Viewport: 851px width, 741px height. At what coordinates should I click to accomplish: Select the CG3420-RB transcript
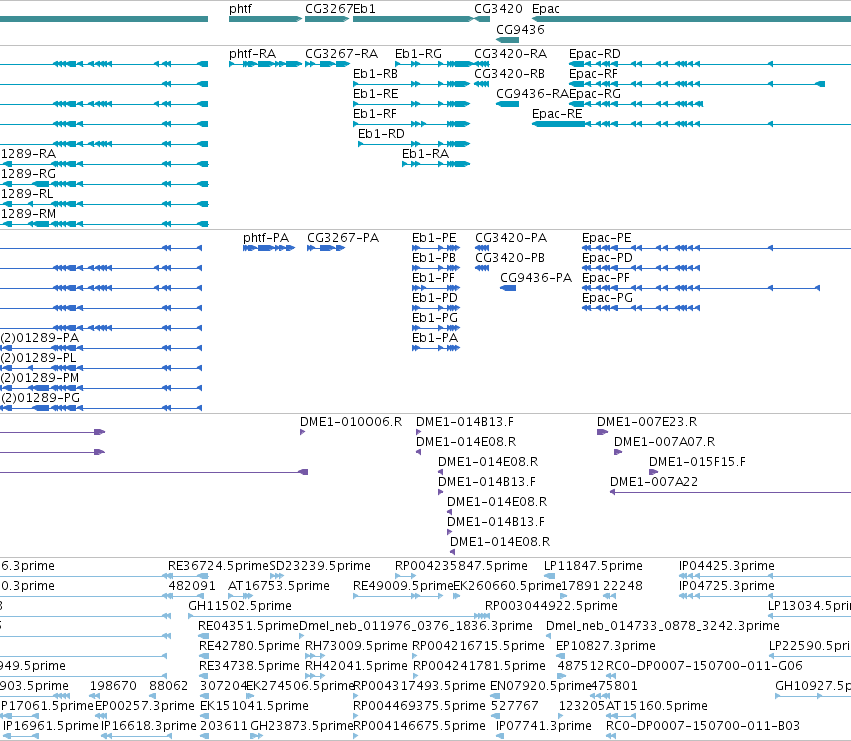coord(482,84)
